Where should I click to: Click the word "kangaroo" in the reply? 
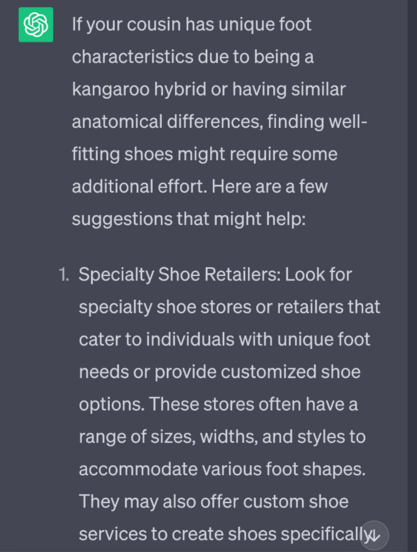(111, 89)
